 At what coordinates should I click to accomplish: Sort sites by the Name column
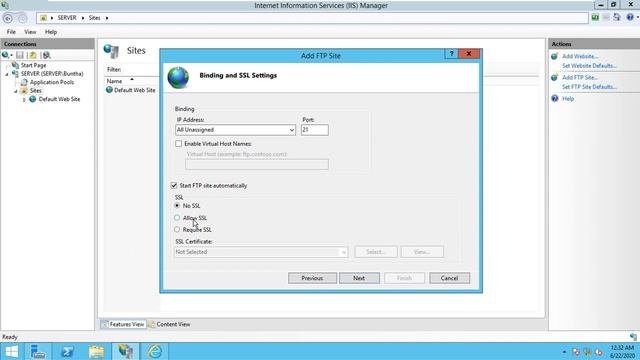[x=114, y=81]
